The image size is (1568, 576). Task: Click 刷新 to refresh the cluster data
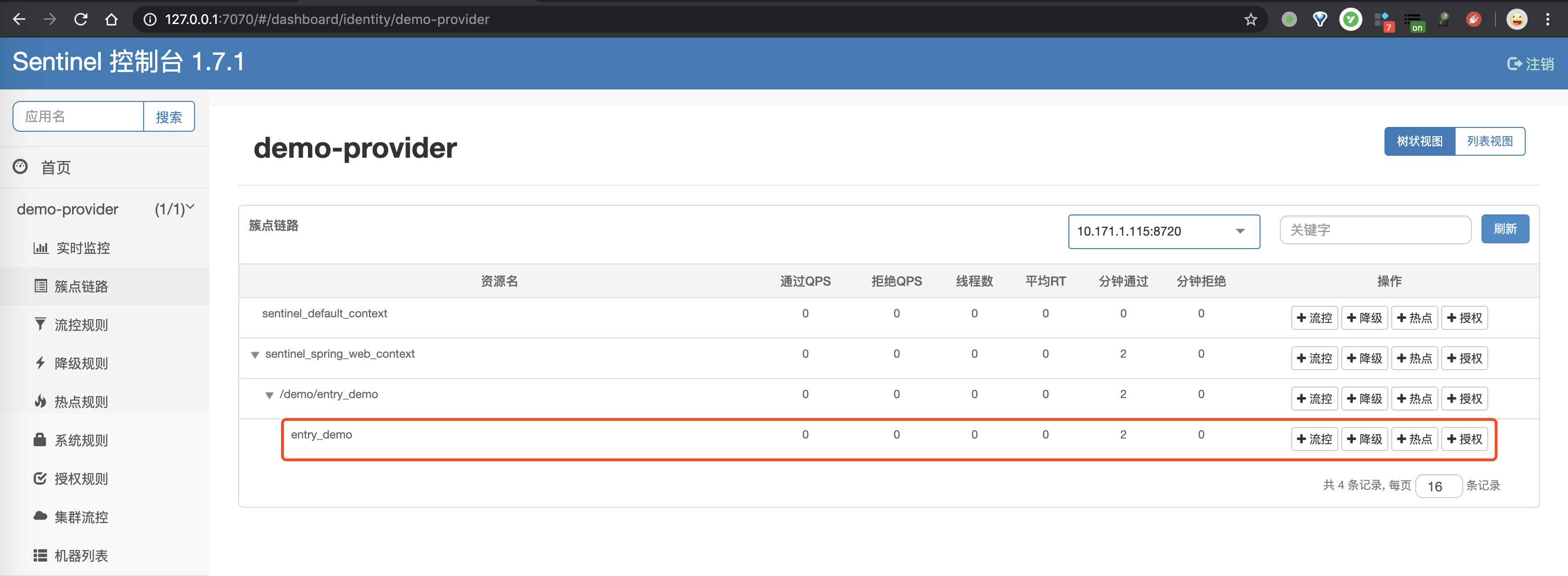(x=1505, y=228)
